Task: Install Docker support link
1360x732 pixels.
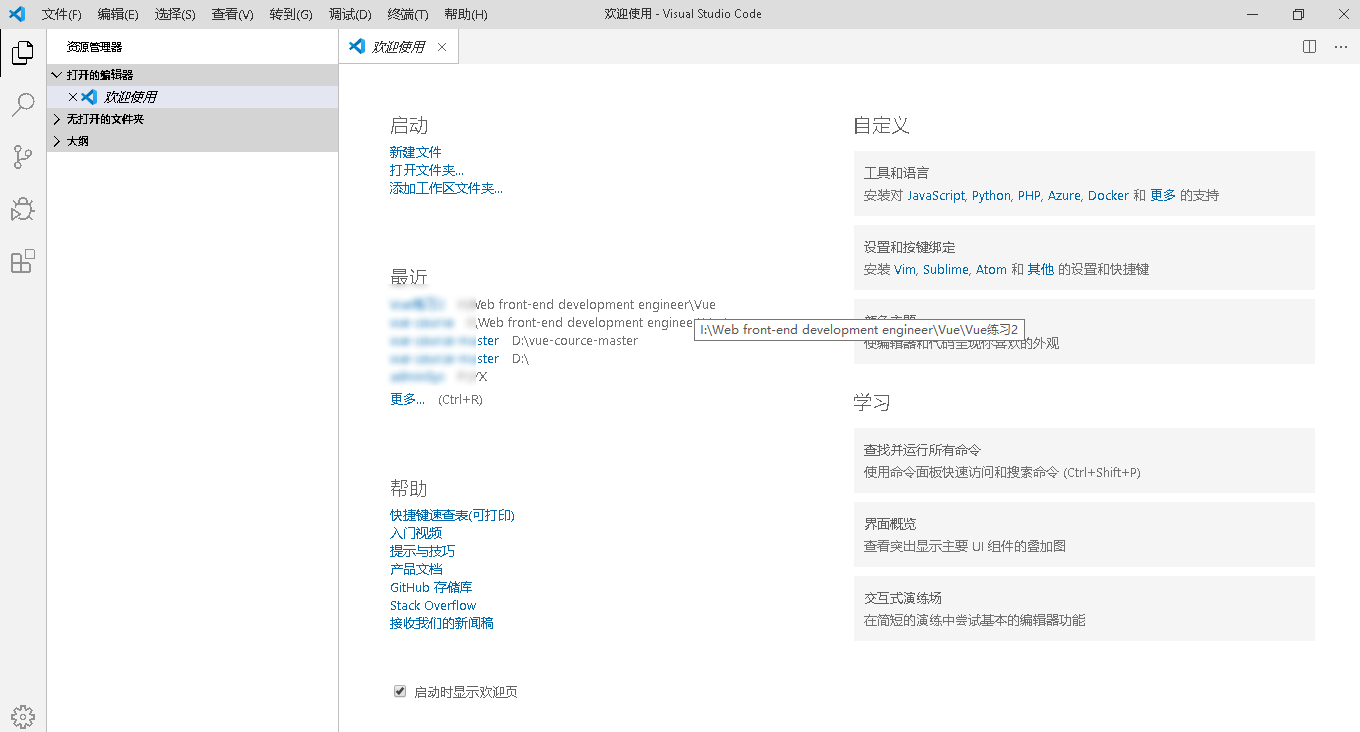Action: pyautogui.click(x=1108, y=196)
